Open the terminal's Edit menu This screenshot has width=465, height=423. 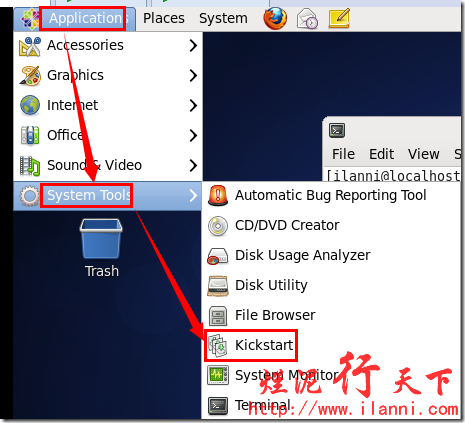click(x=382, y=154)
